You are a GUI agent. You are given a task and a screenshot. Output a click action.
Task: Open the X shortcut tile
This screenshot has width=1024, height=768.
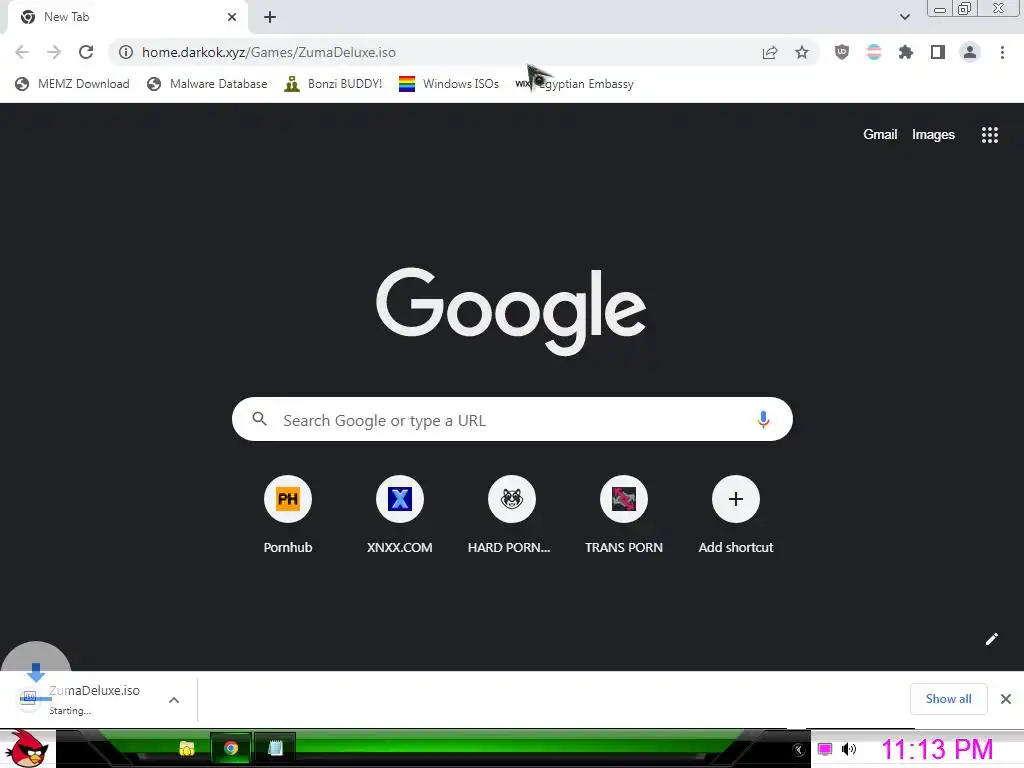(x=400, y=500)
